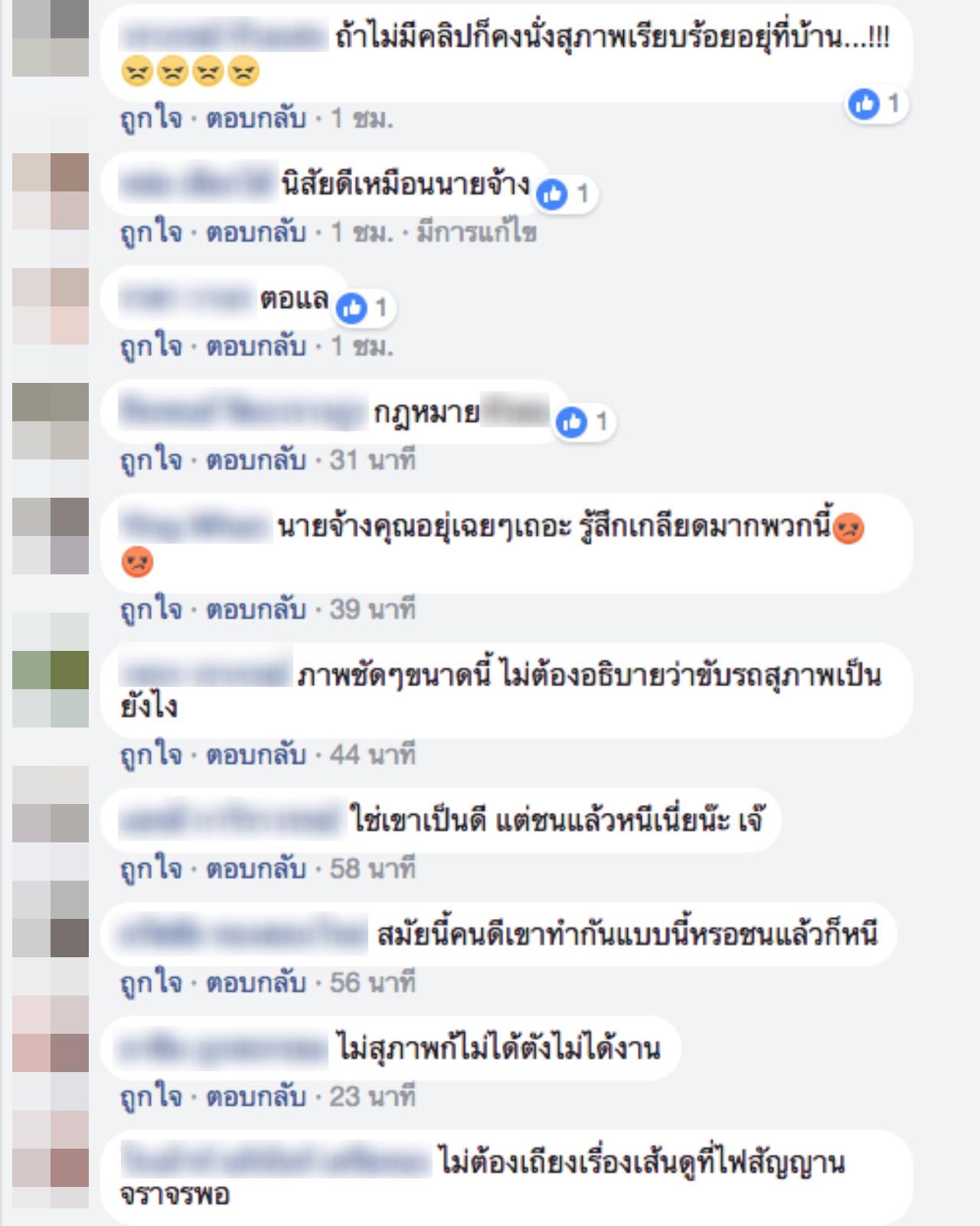The width and height of the screenshot is (980, 1226).
Task: Click ถูกใจ under the ตอแล comment
Action: point(151,347)
